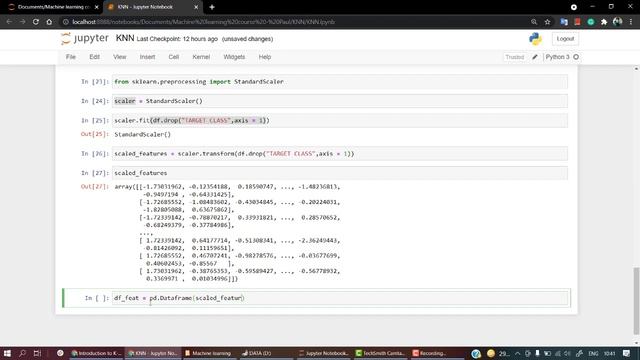
Task: Click the StandardScaler() output text
Action: click(x=142, y=134)
